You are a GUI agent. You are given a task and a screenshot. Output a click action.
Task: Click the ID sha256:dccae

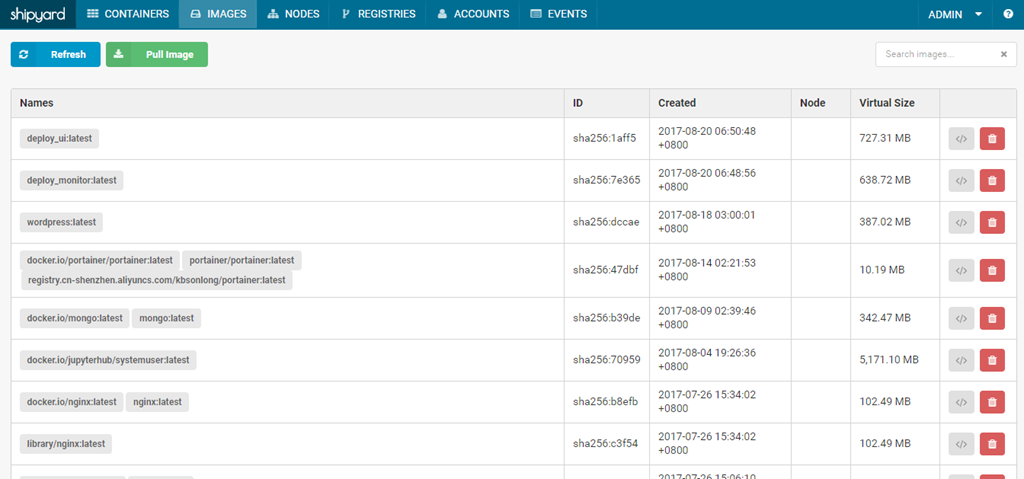605,222
